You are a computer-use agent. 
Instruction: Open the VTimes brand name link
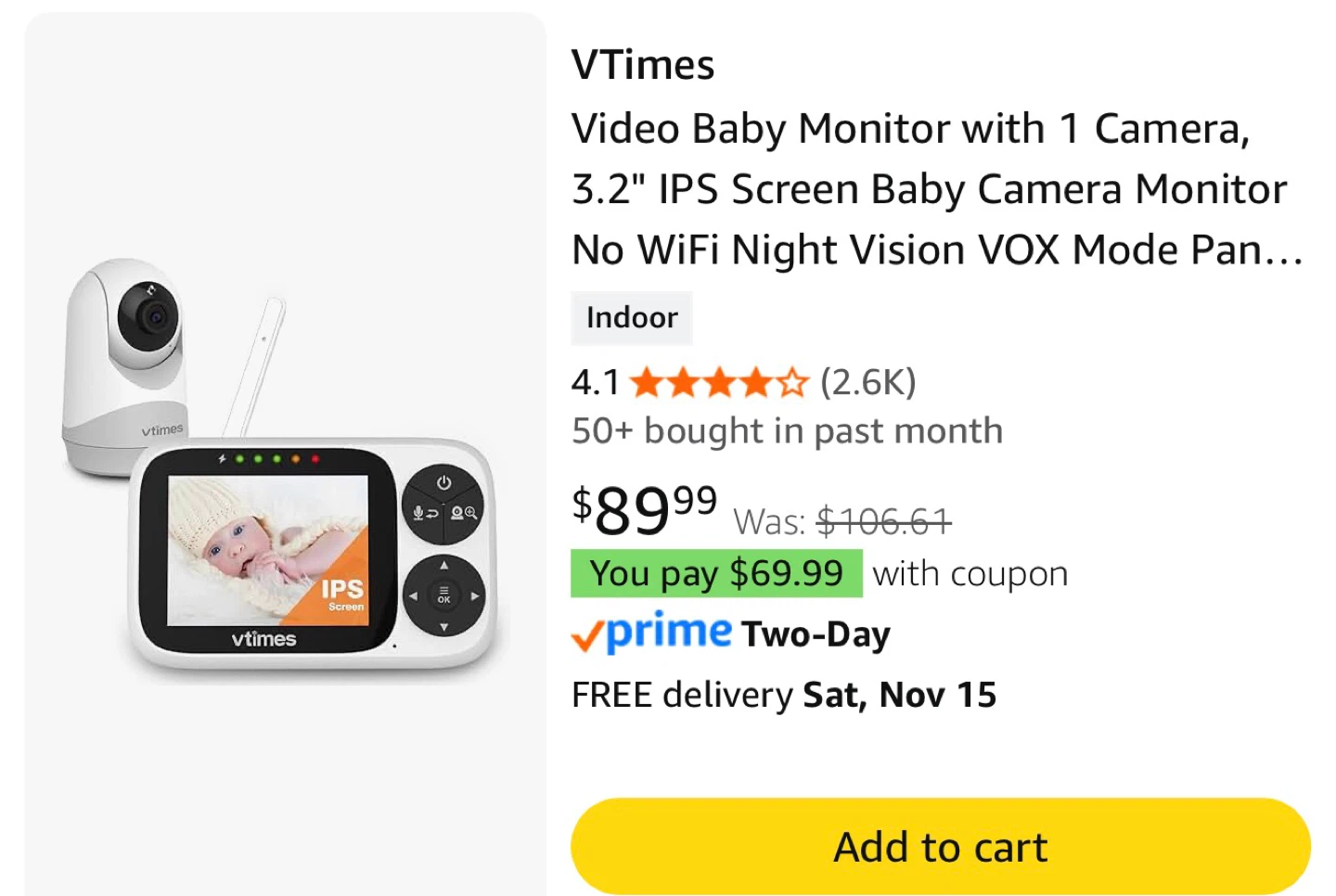[643, 65]
